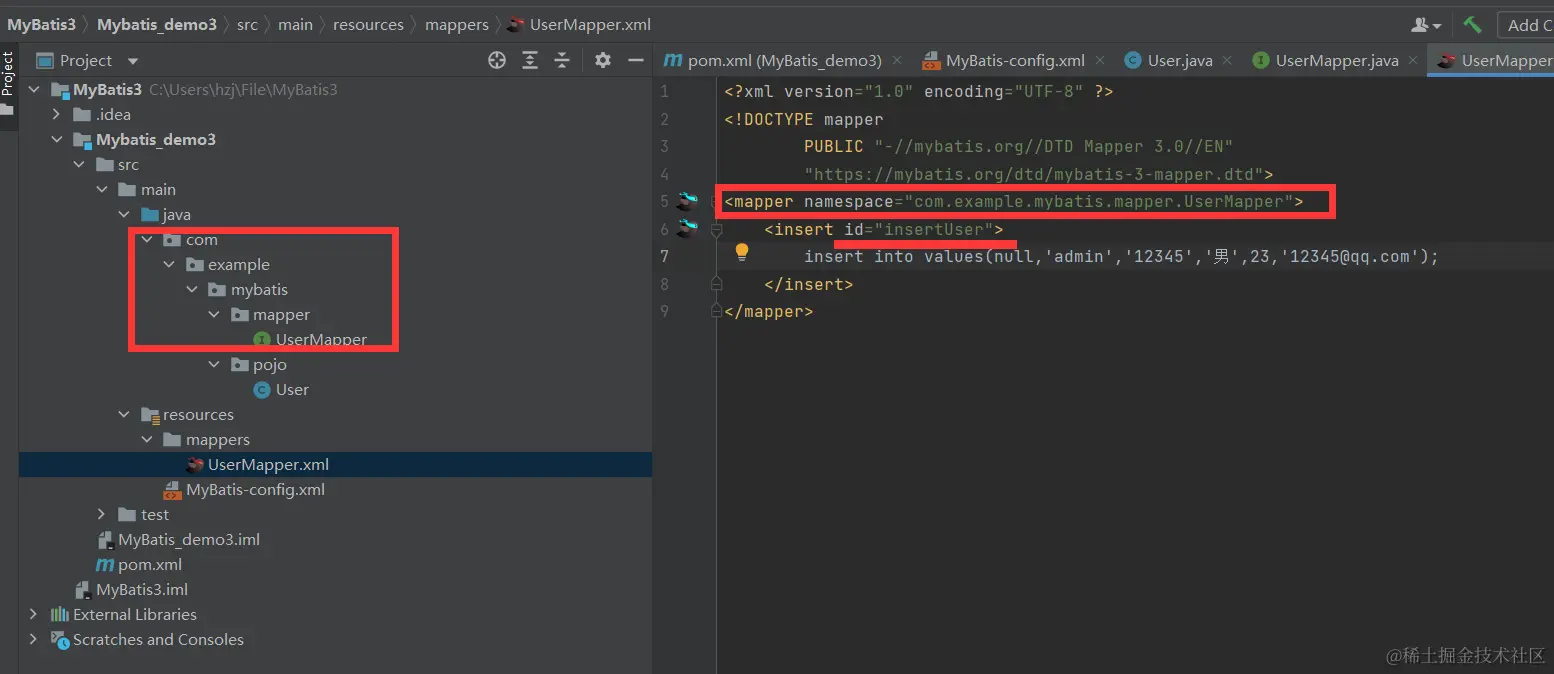Open the Project panel settings gear

coord(602,60)
